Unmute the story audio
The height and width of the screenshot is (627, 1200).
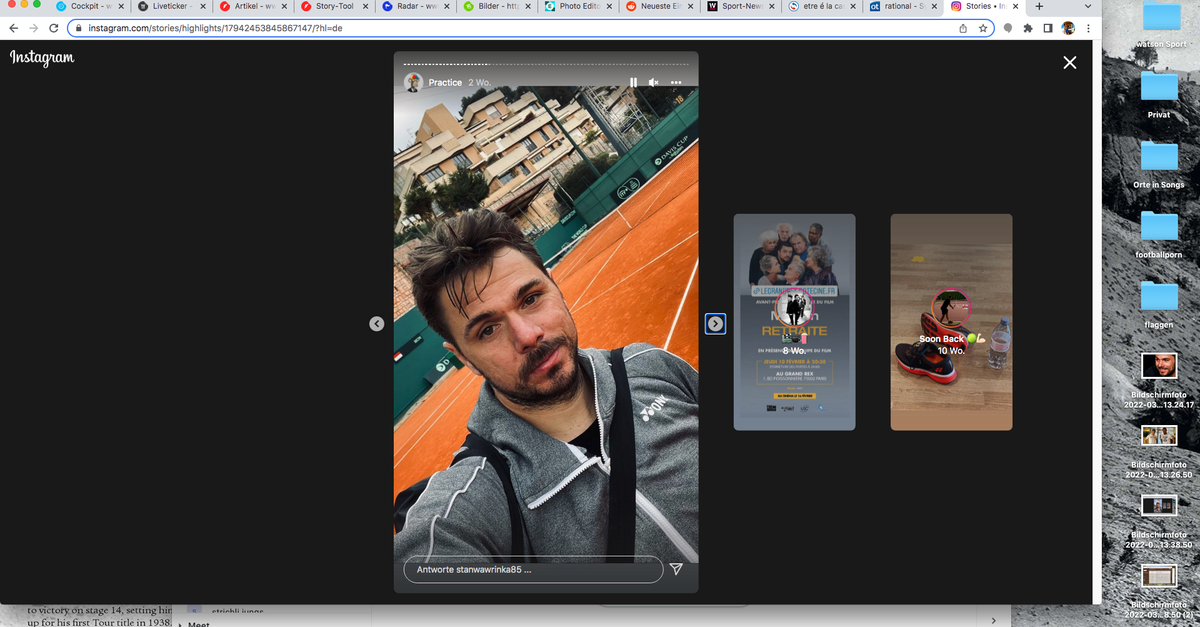(x=654, y=82)
